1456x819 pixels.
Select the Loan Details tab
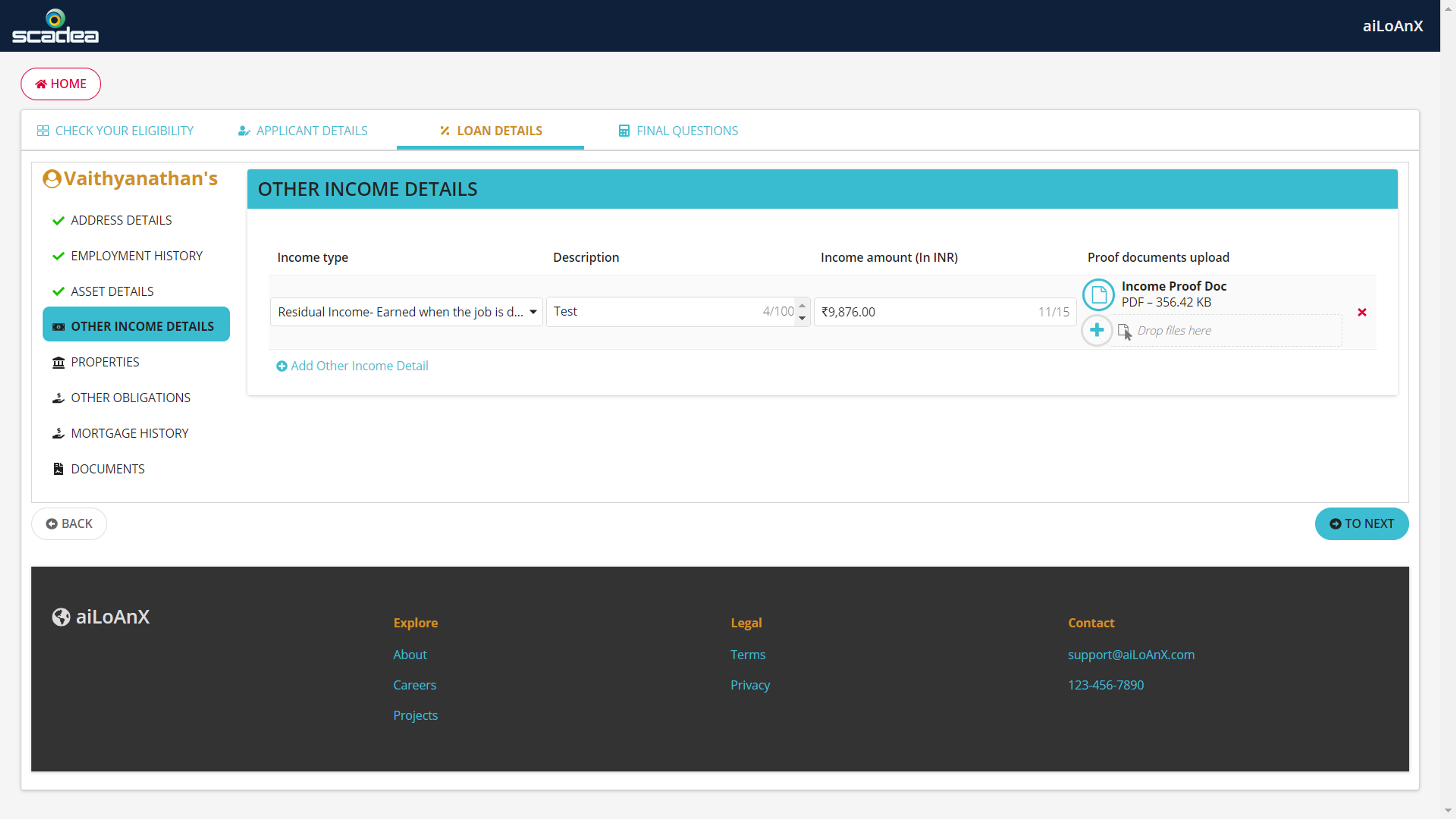click(491, 130)
